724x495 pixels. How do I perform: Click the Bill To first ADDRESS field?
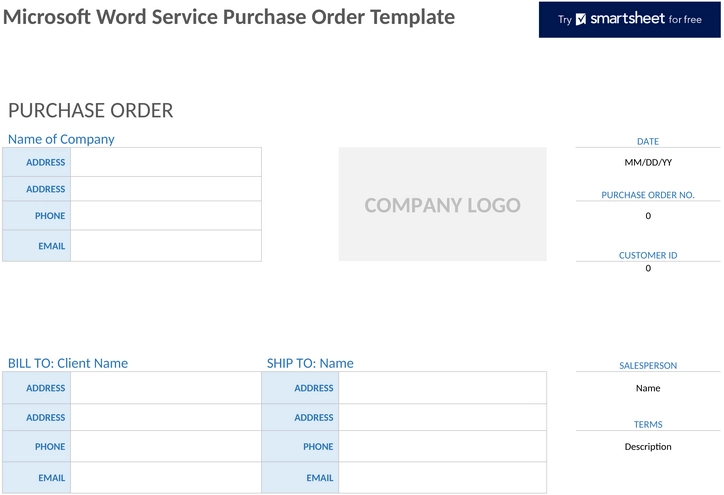(x=166, y=388)
